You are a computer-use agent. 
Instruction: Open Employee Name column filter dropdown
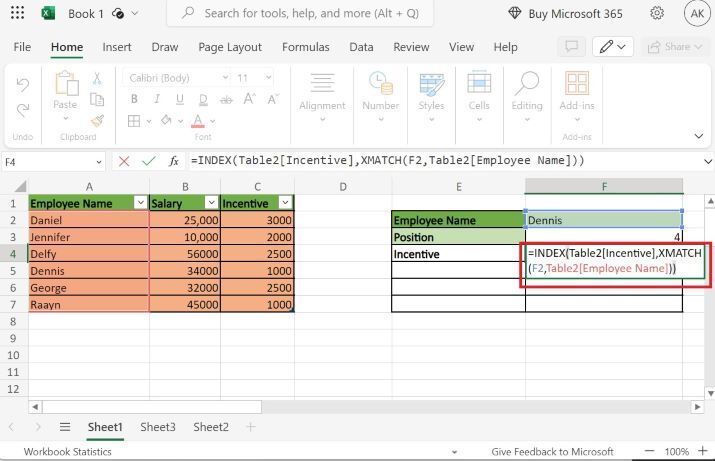click(x=138, y=203)
